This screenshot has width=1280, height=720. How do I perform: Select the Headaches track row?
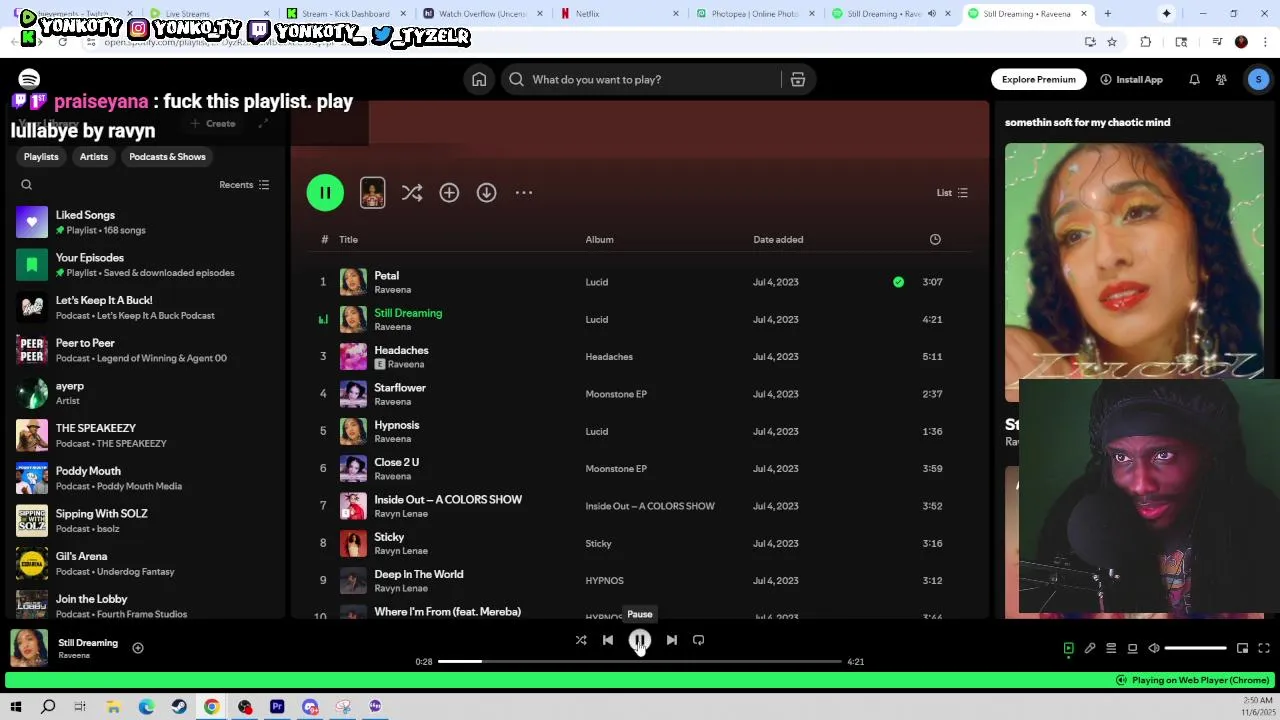pyautogui.click(x=640, y=357)
